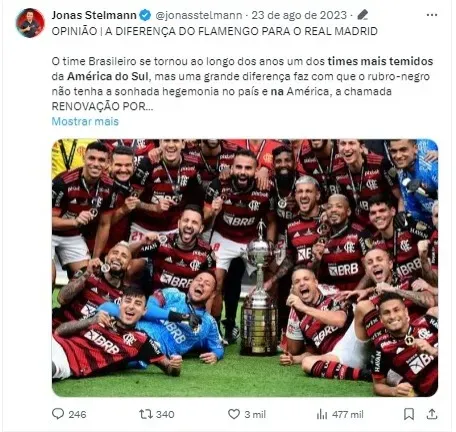Click the @jonasstelmann handle

point(199,15)
